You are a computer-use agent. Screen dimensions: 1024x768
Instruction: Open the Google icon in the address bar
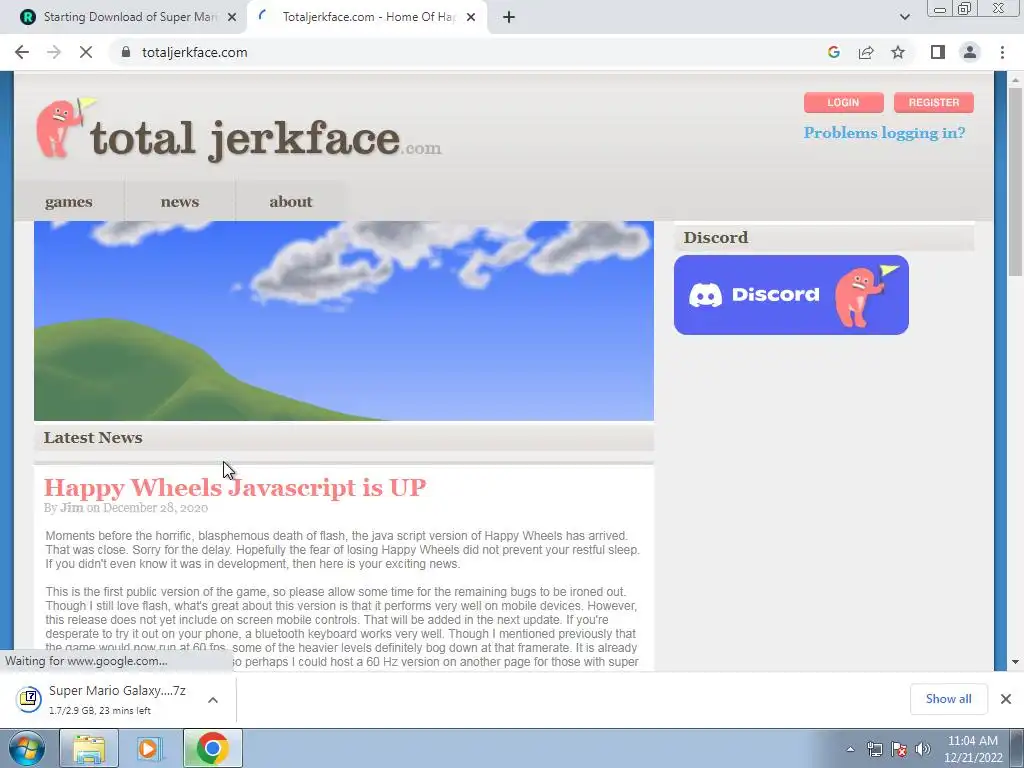coord(833,52)
